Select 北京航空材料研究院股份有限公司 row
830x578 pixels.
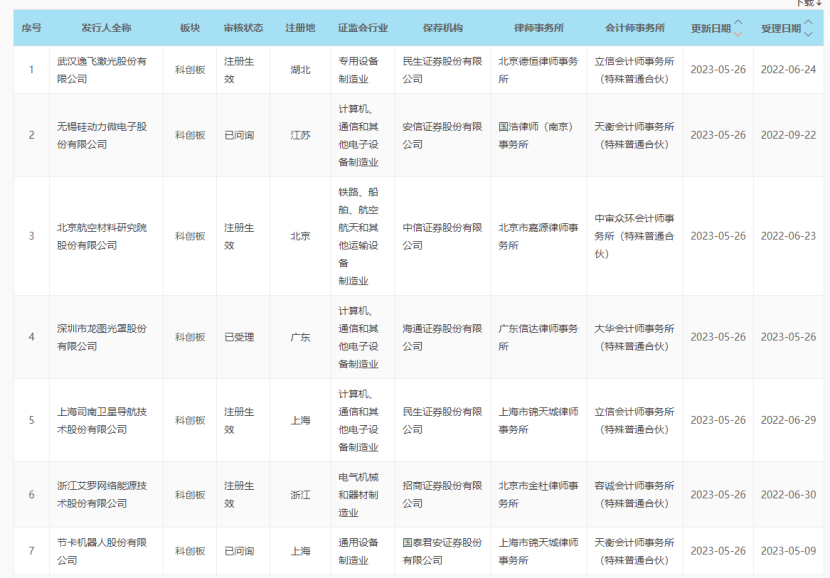[102, 236]
